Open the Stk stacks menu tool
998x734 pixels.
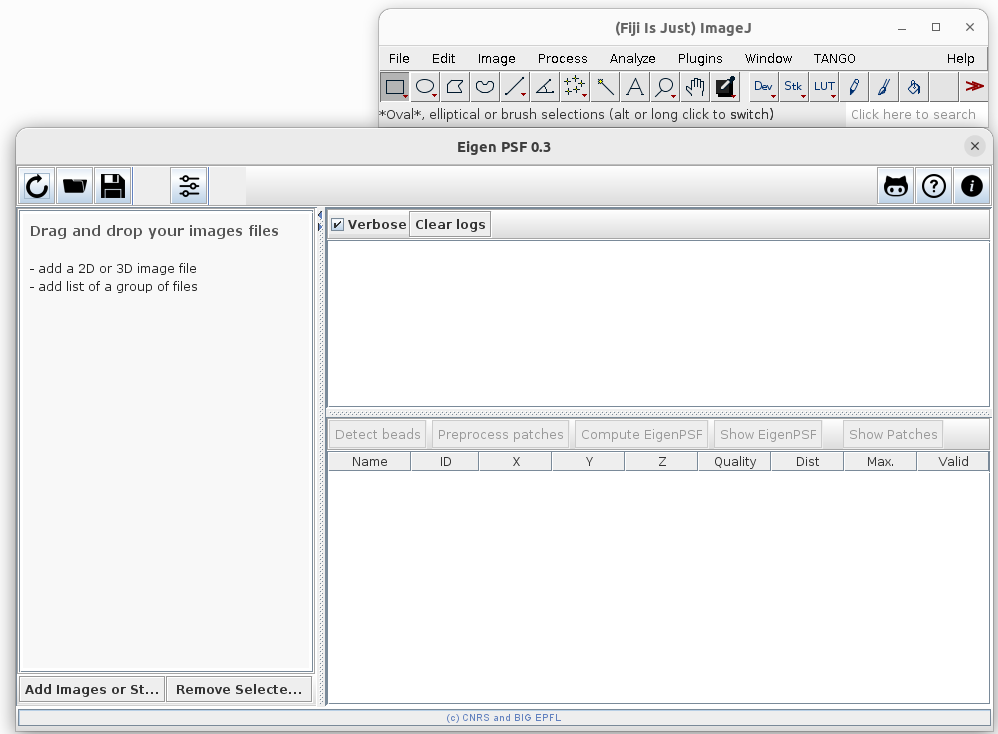coord(793,87)
